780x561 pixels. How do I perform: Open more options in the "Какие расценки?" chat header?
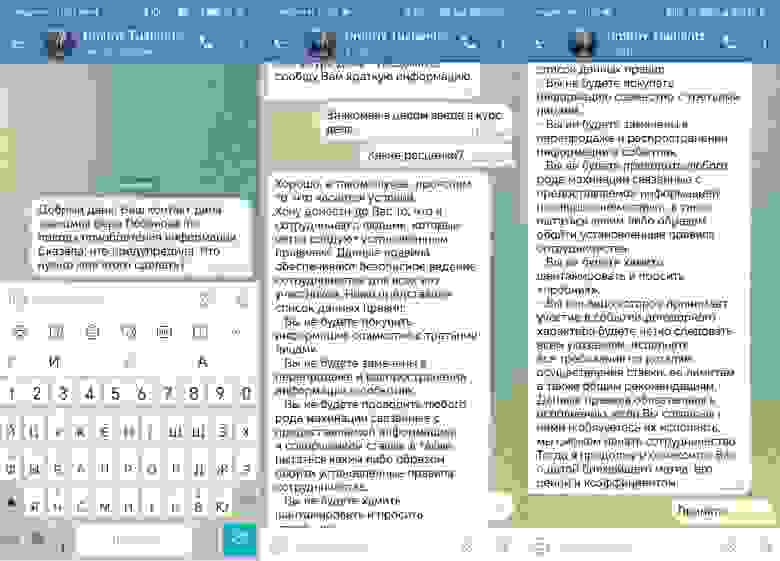pos(501,44)
